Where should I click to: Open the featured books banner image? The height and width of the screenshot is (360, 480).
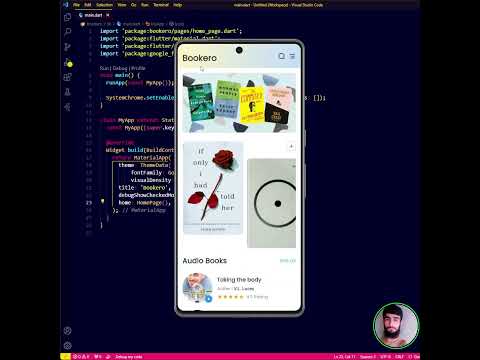(x=239, y=103)
